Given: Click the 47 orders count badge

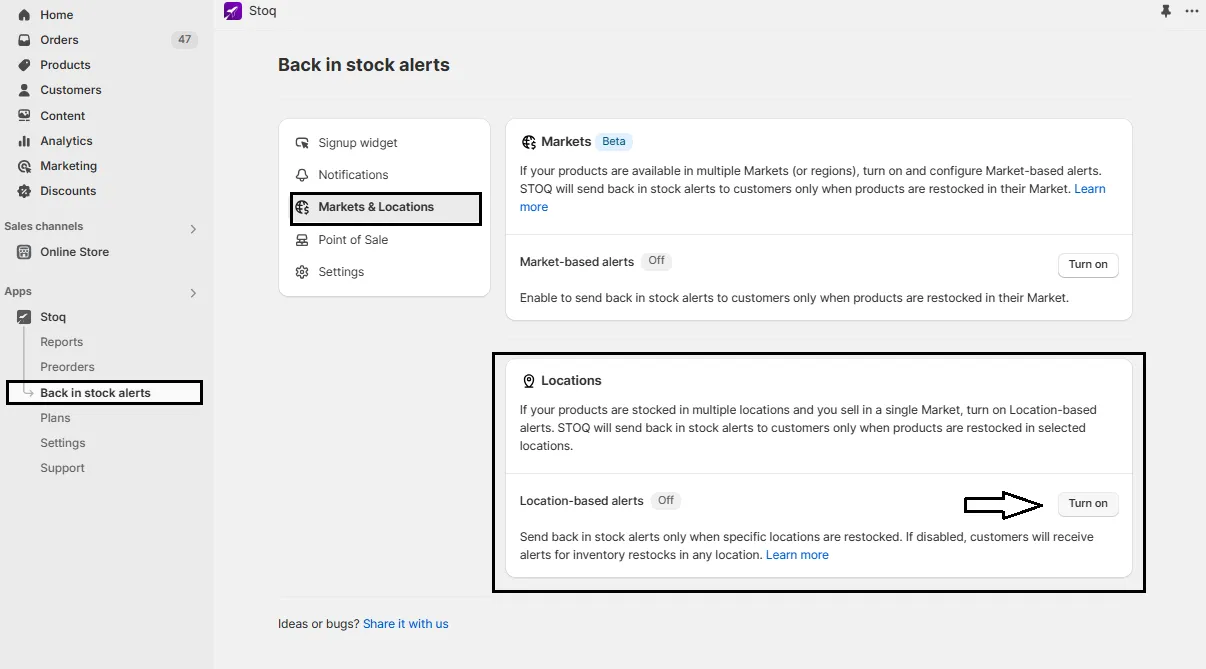Looking at the screenshot, I should point(184,40).
